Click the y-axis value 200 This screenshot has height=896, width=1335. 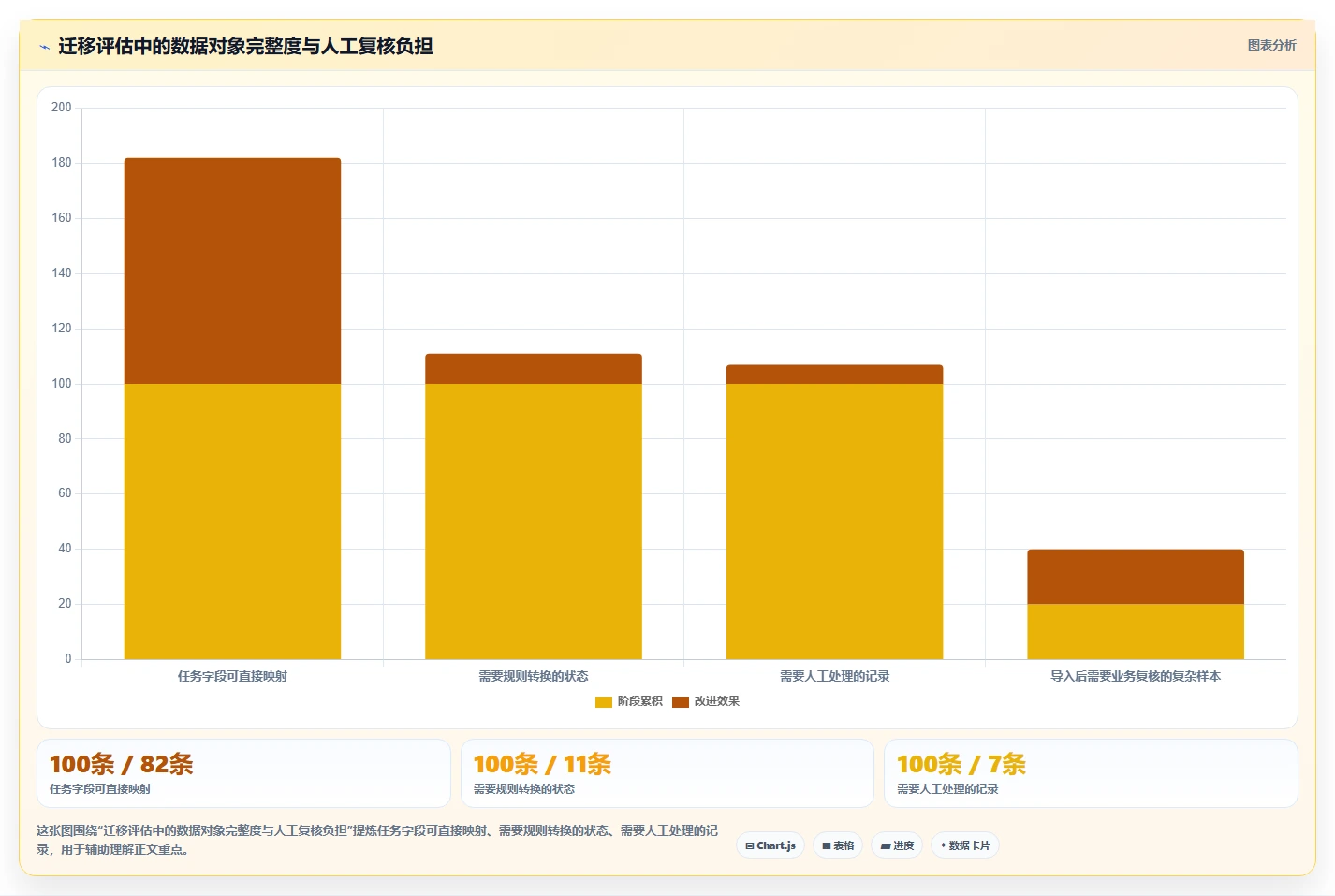click(62, 108)
